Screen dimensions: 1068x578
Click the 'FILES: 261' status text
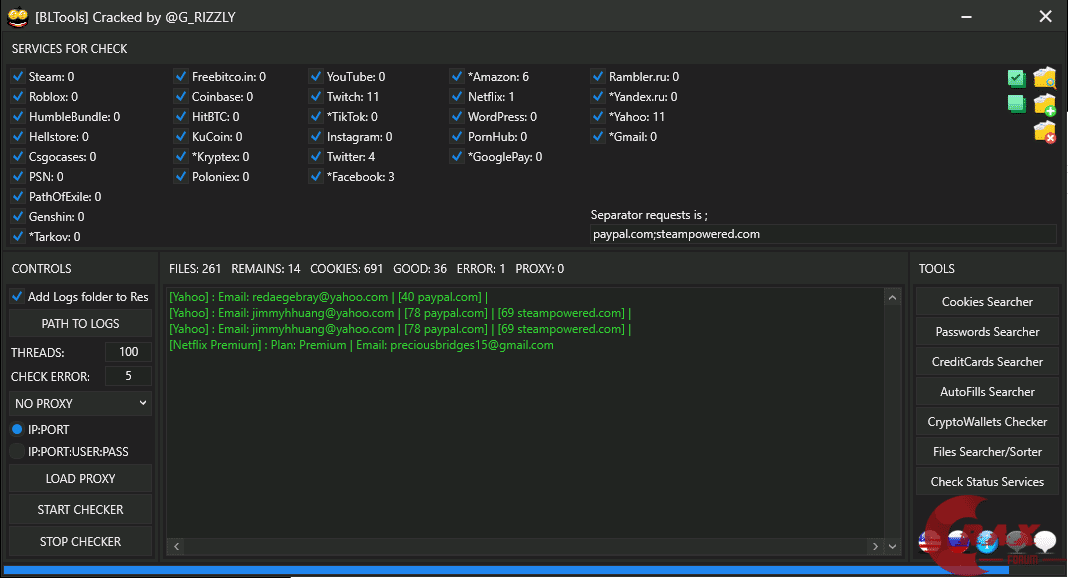click(195, 268)
